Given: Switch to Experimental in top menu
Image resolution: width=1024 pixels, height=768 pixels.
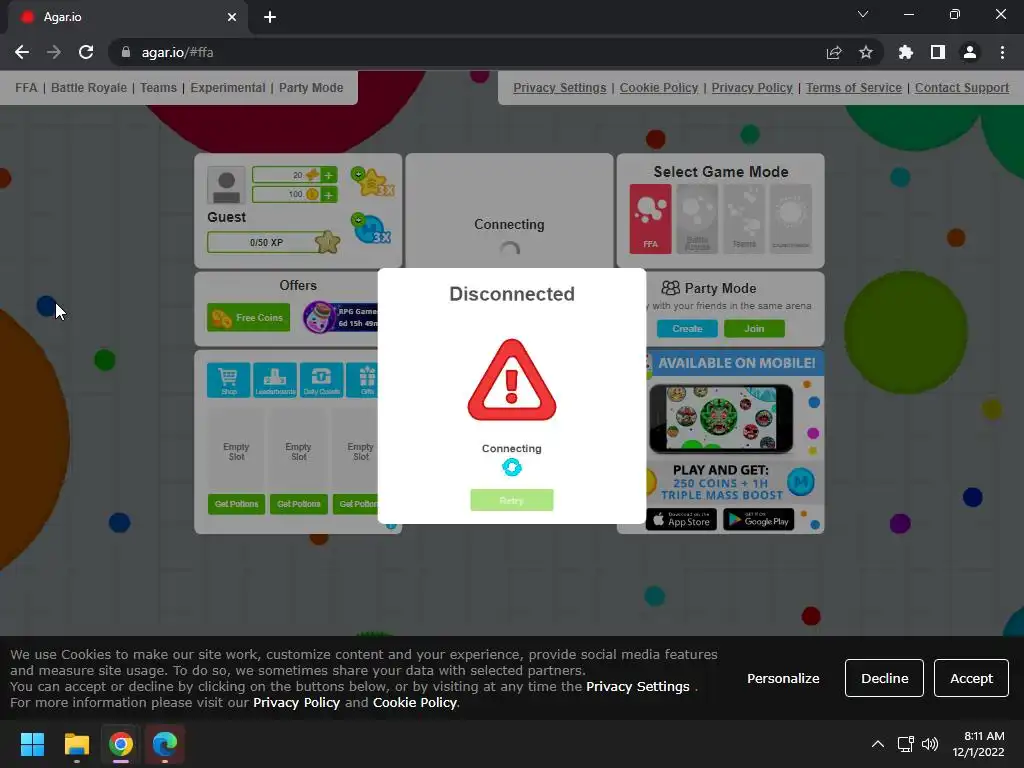Looking at the screenshot, I should point(228,88).
